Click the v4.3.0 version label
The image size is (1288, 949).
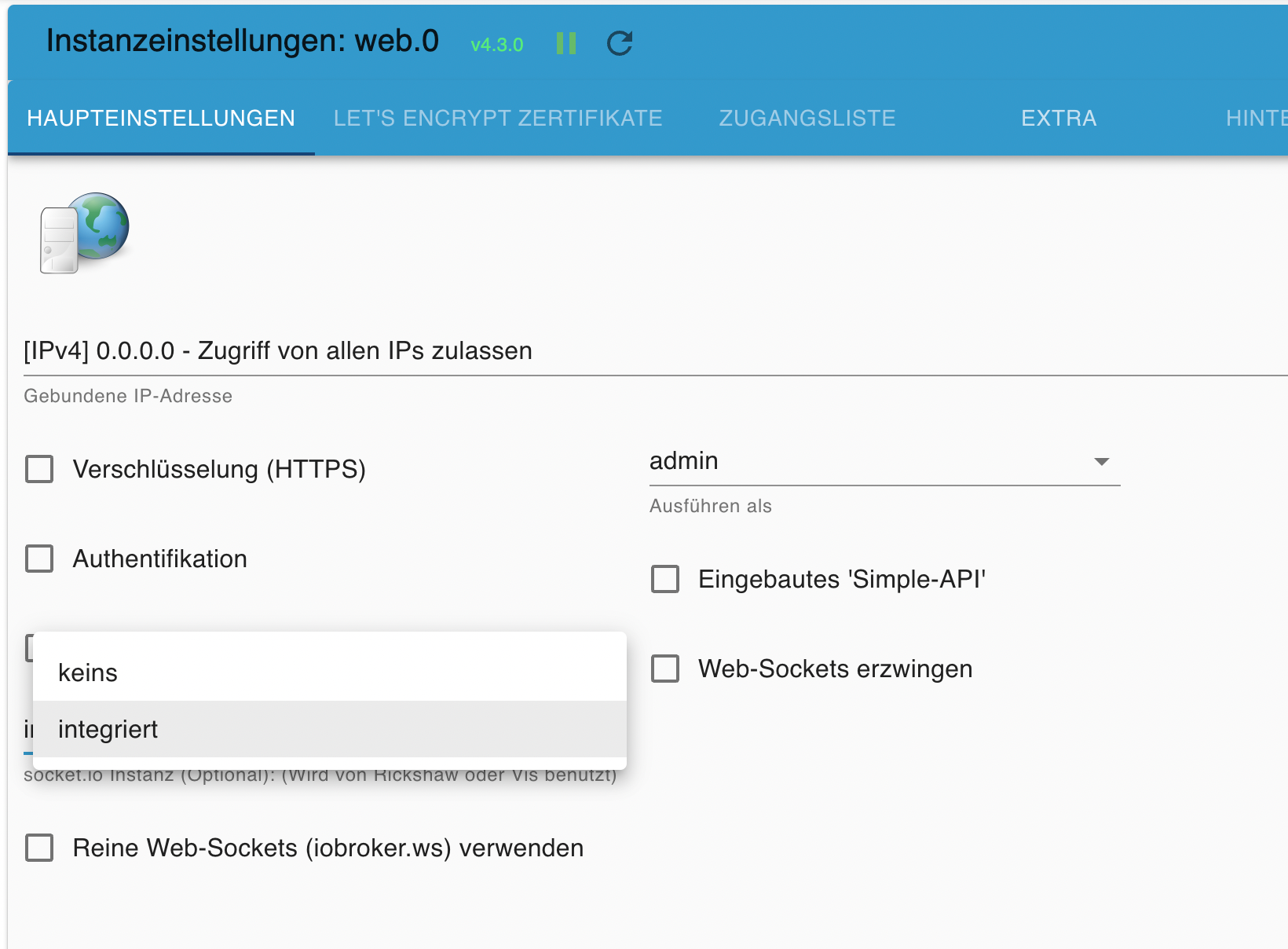coord(496,45)
